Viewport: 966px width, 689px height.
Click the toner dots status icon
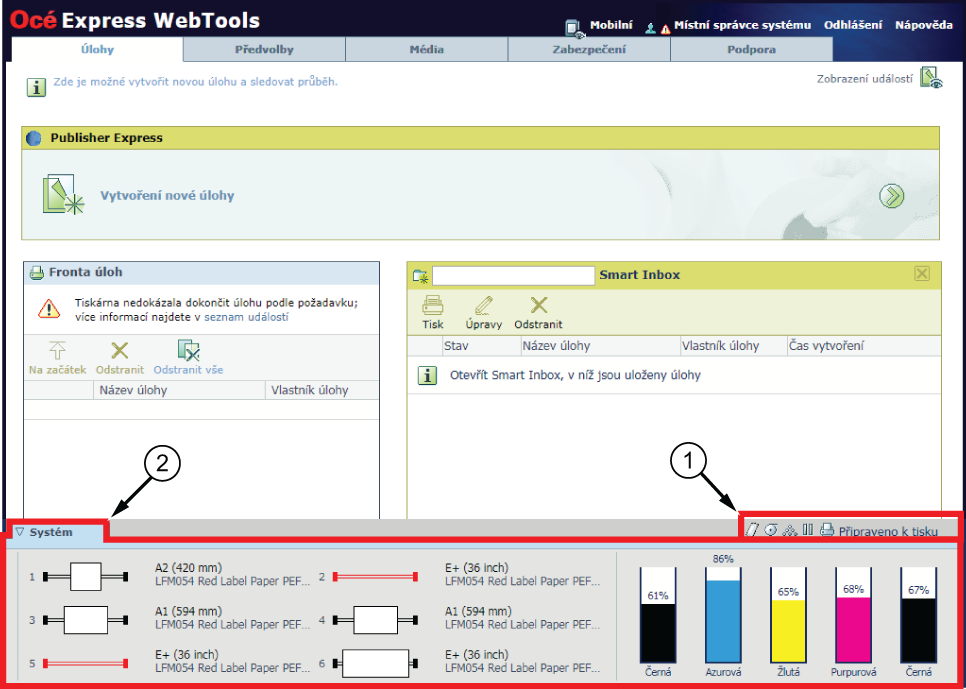pos(789,531)
